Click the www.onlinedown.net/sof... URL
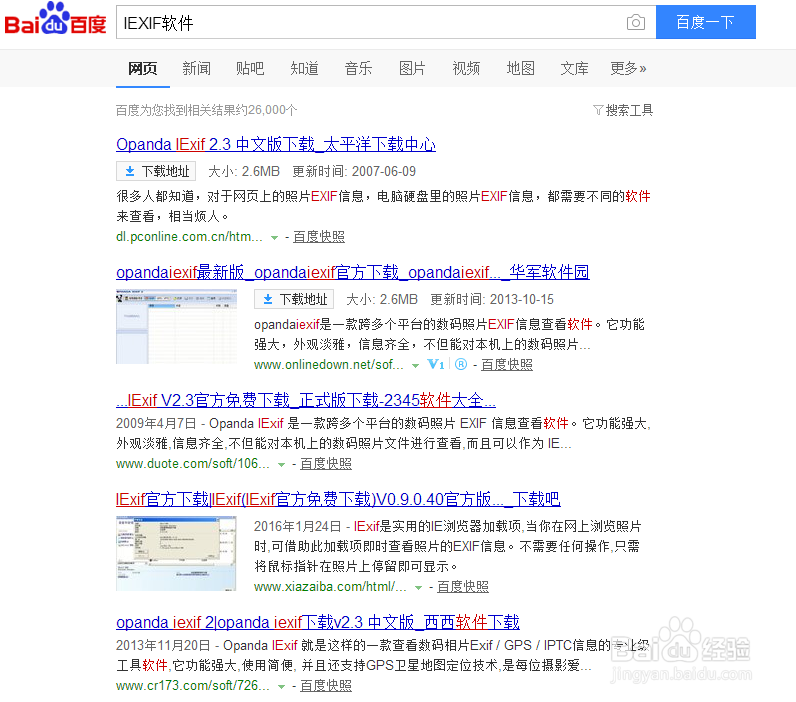 tap(329, 365)
